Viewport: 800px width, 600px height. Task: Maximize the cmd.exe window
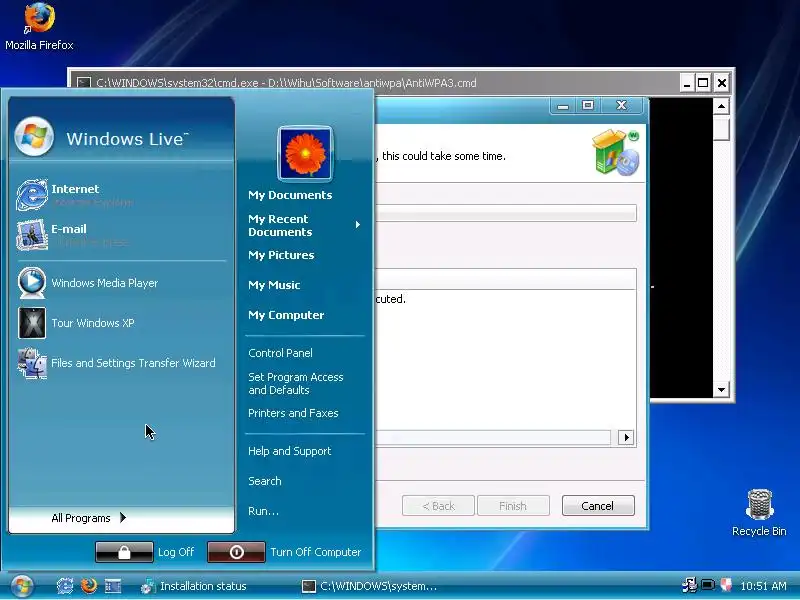tap(703, 83)
